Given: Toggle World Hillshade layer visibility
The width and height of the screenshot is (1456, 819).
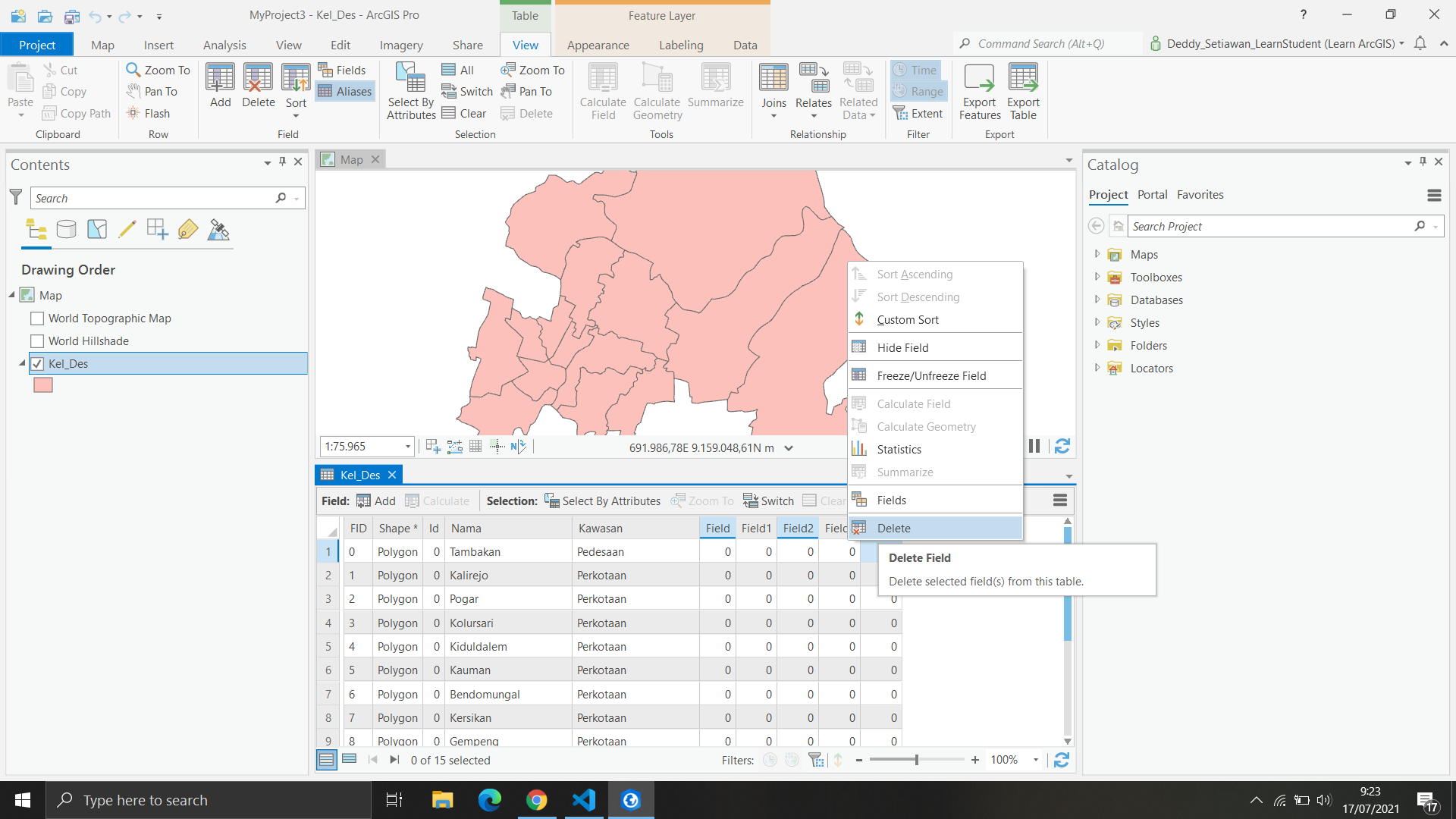Looking at the screenshot, I should pos(37,341).
